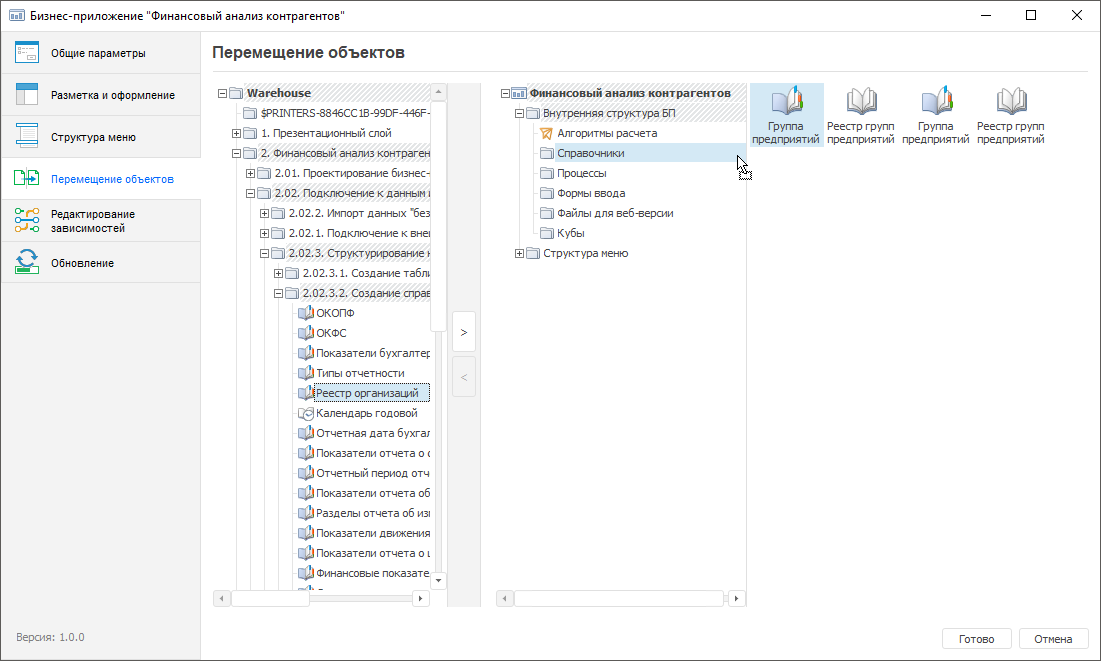The height and width of the screenshot is (661, 1101).
Task: Click the first Группа предприятий dictionary icon
Action: pos(786,101)
